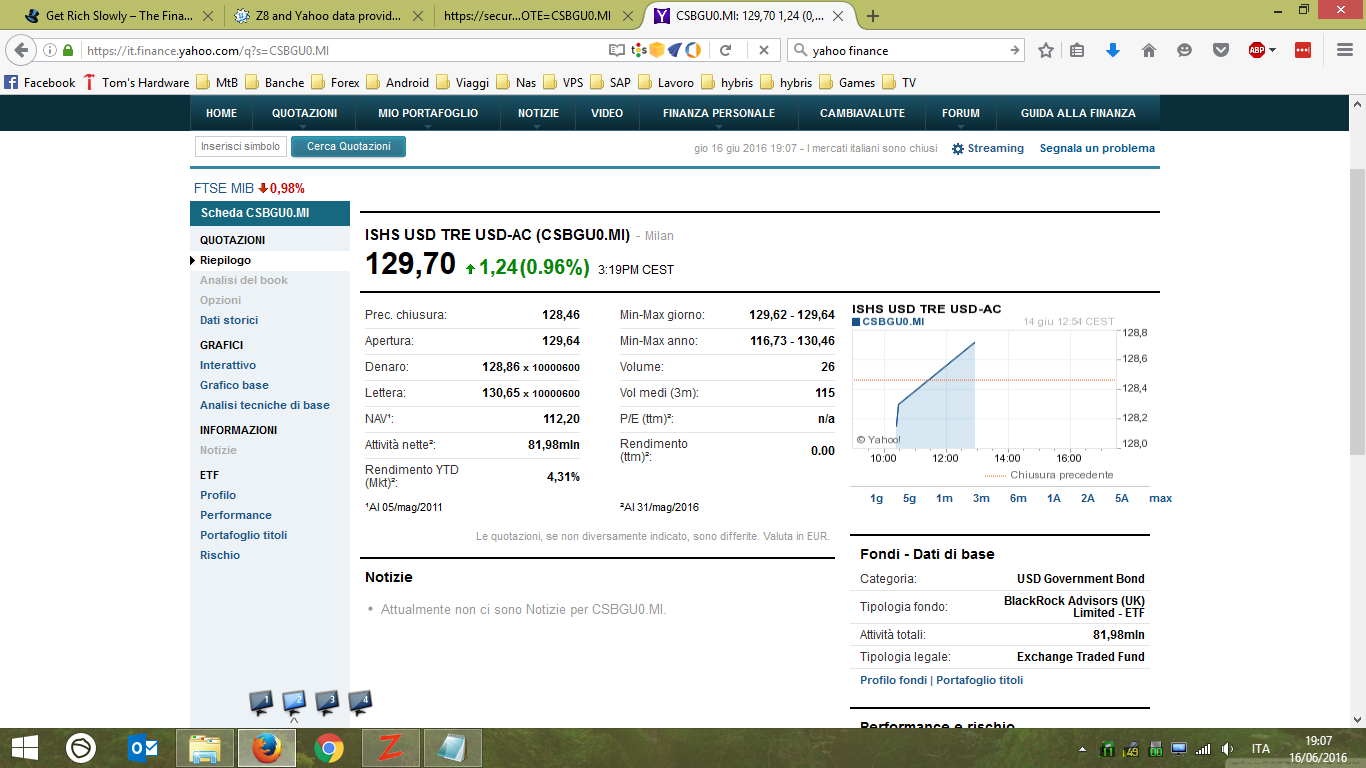Open Outlook from the taskbar

click(144, 747)
